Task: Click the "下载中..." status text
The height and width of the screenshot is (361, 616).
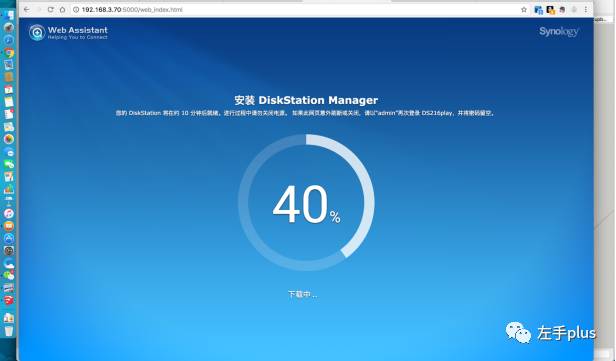Action: pyautogui.click(x=302, y=294)
